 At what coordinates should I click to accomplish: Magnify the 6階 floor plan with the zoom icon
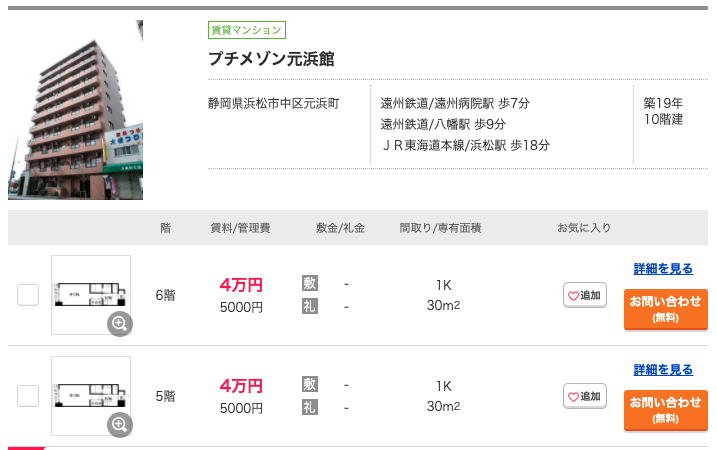click(120, 324)
